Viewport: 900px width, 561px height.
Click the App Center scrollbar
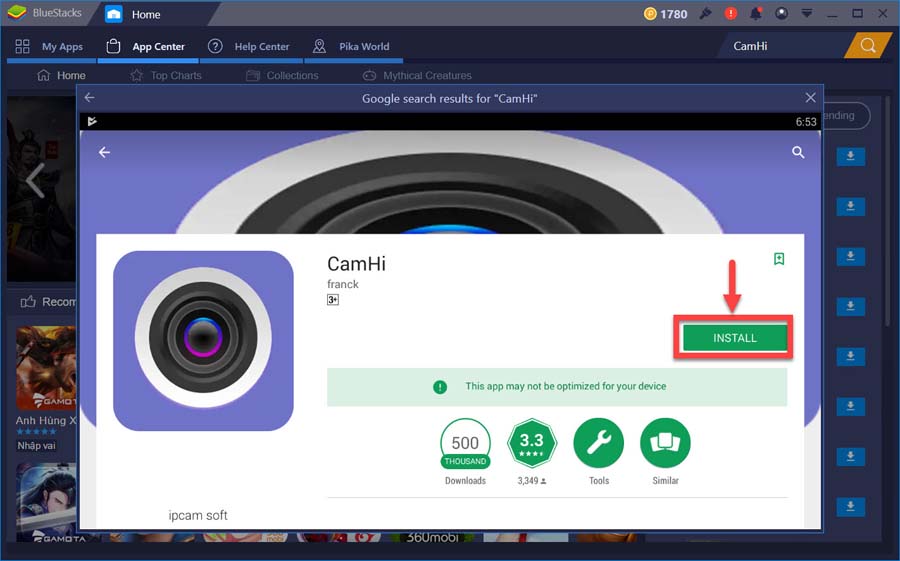pos(889,212)
